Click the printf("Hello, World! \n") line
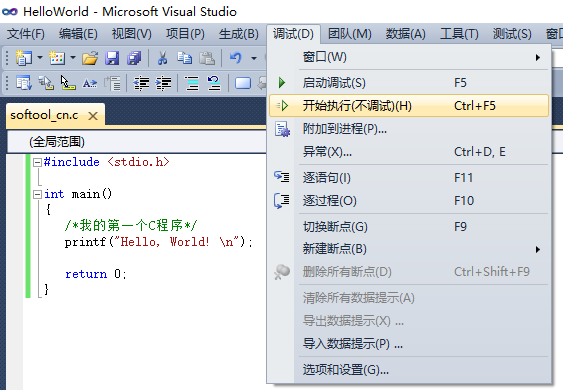This screenshot has width=563, height=390. 159,242
